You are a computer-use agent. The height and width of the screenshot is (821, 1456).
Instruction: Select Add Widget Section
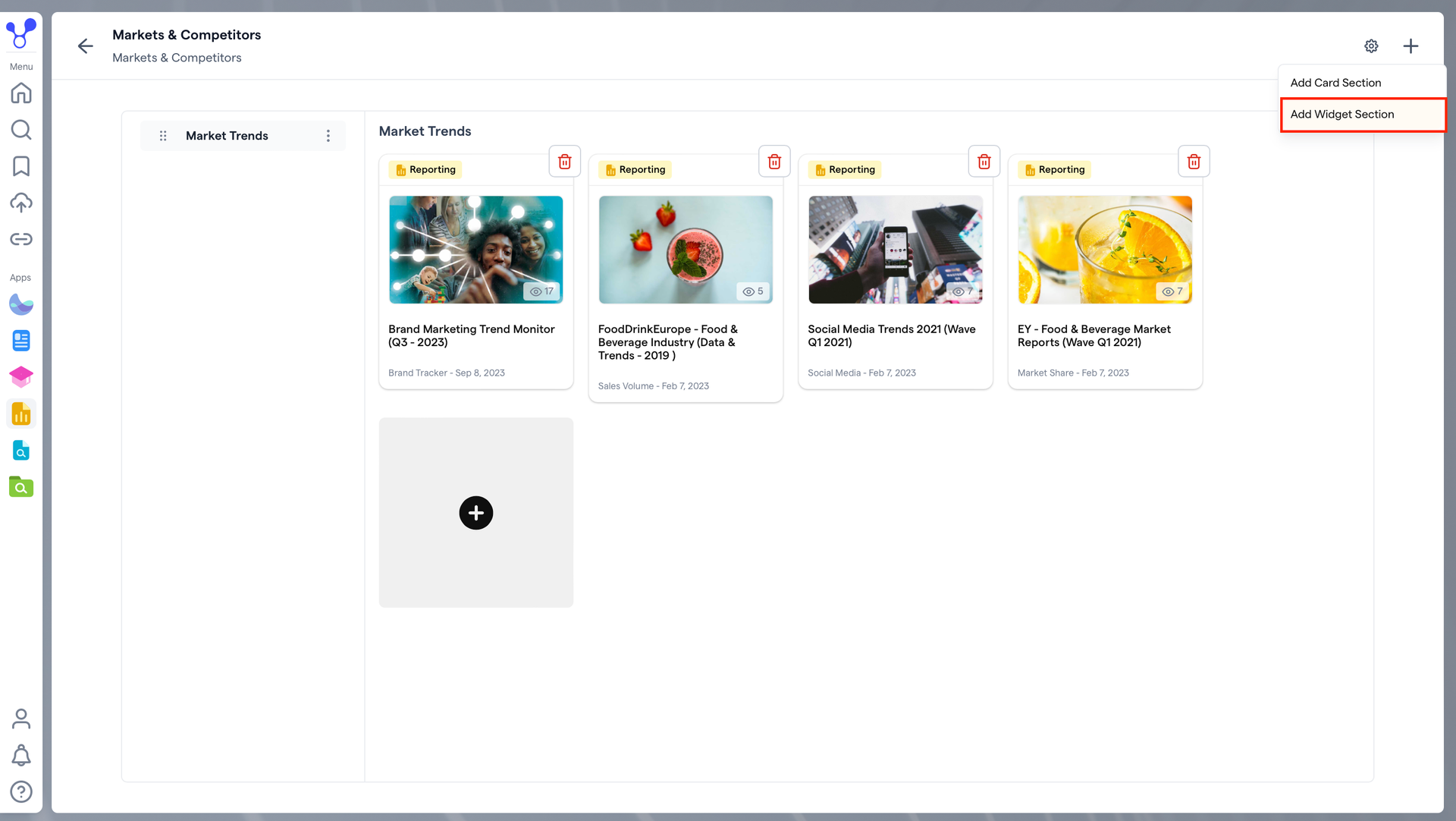[1362, 115]
